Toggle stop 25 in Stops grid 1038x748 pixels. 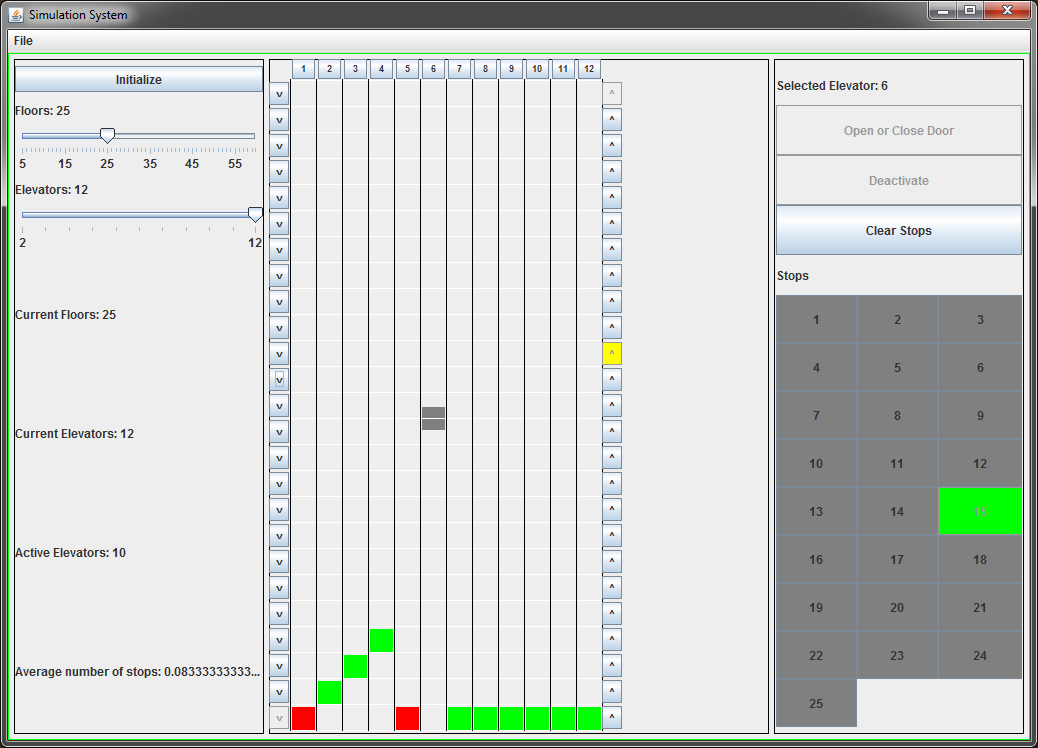816,703
